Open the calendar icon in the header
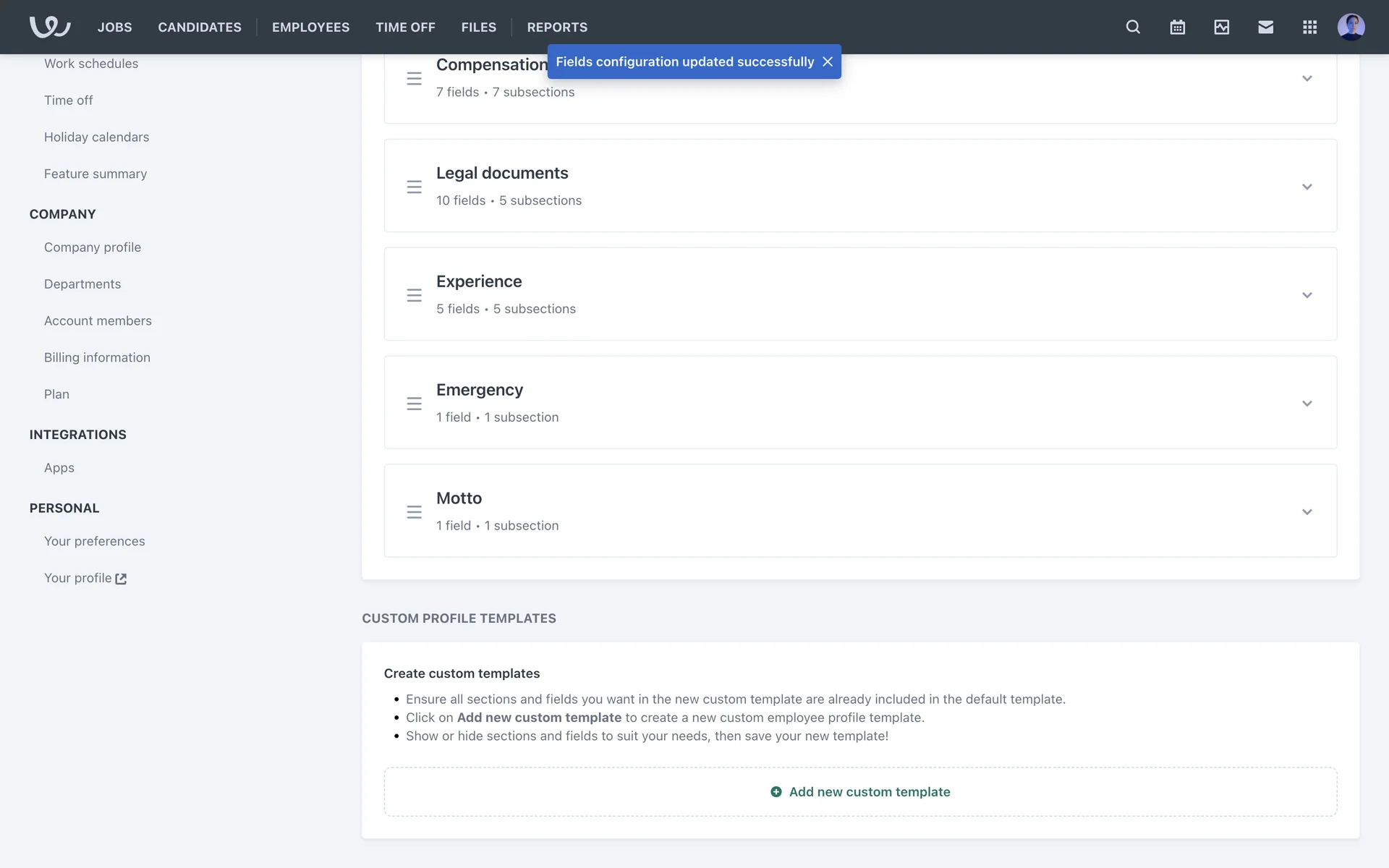This screenshot has width=1389, height=868. tap(1177, 27)
